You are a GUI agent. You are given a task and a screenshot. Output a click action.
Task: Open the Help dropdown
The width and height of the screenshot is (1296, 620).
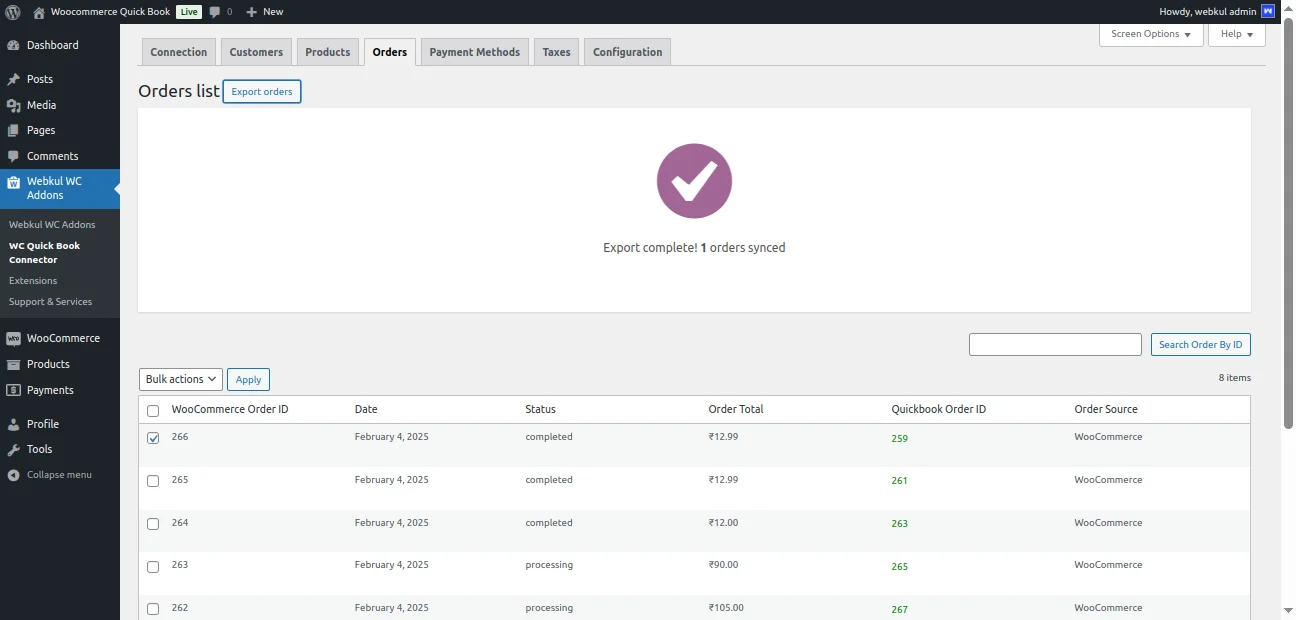1236,34
